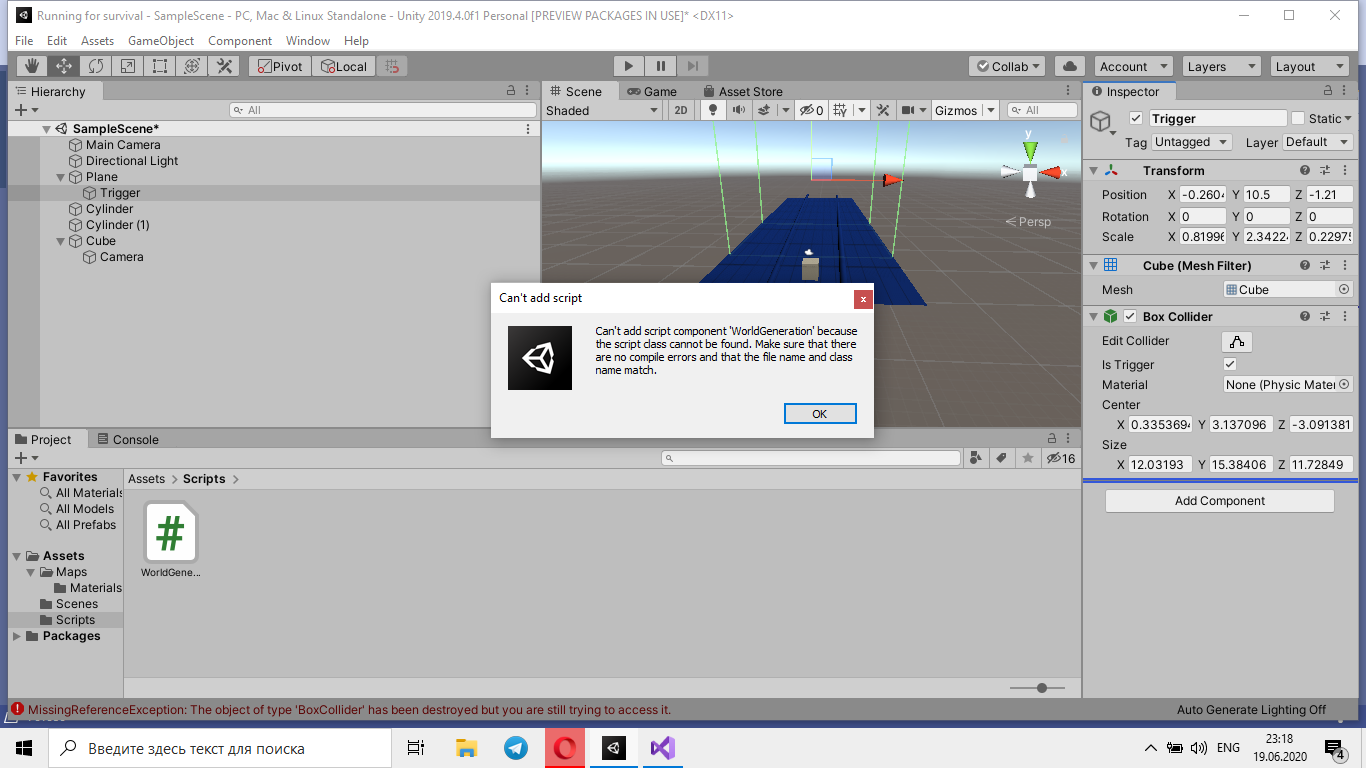Collapse the Plane hierarchy item

tap(61, 177)
